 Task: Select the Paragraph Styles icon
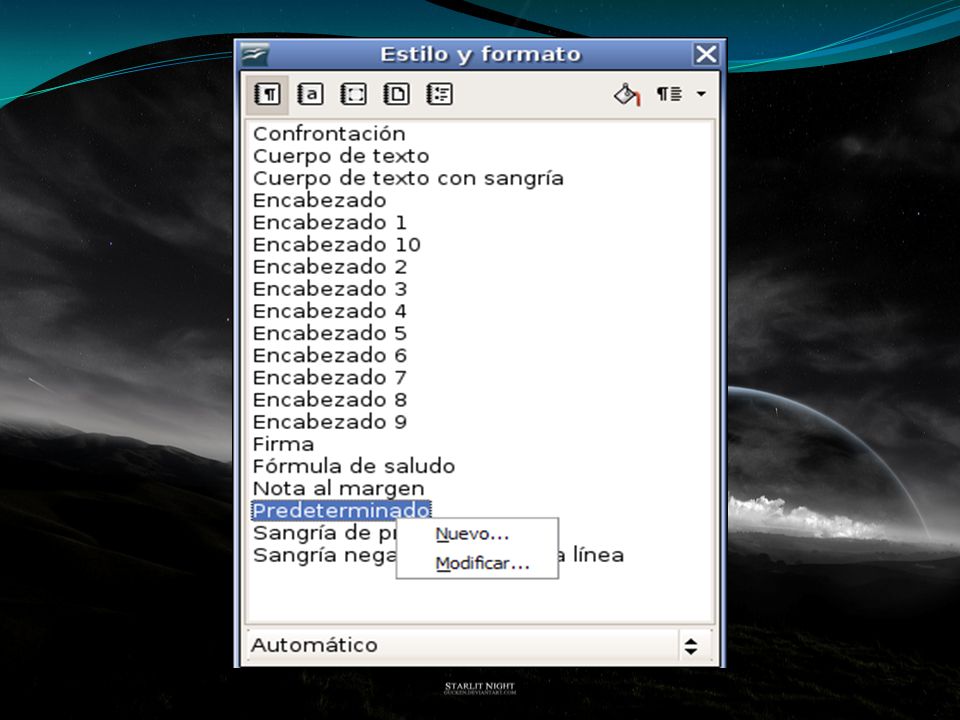(x=268, y=94)
